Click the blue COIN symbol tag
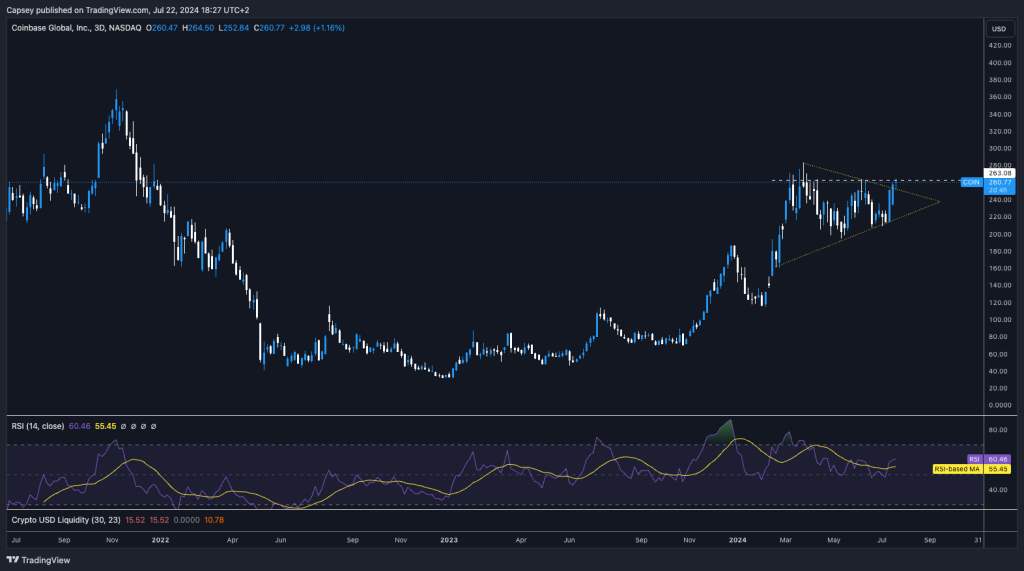The width and height of the screenshot is (1024, 571). (970, 182)
